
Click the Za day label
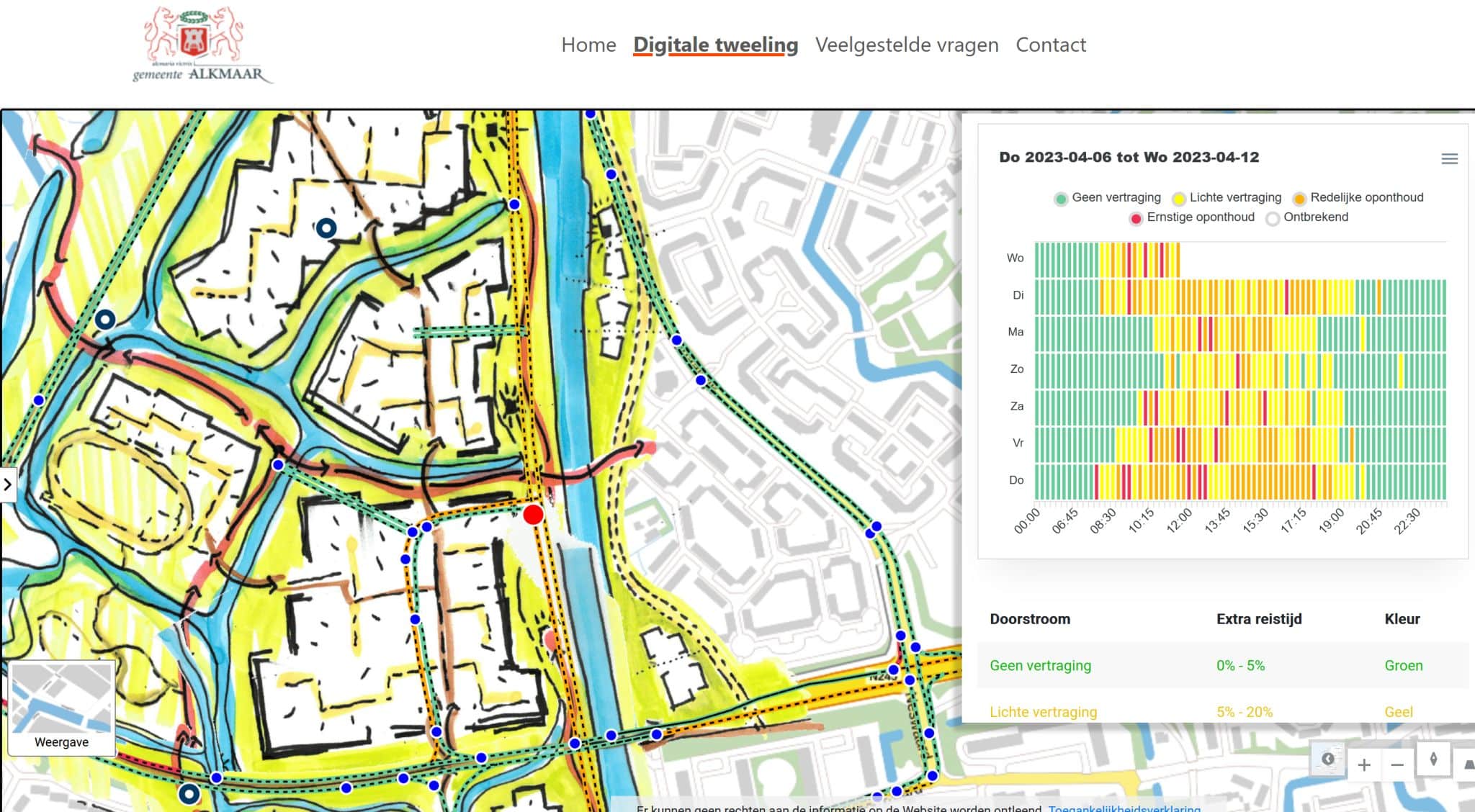tap(1016, 406)
